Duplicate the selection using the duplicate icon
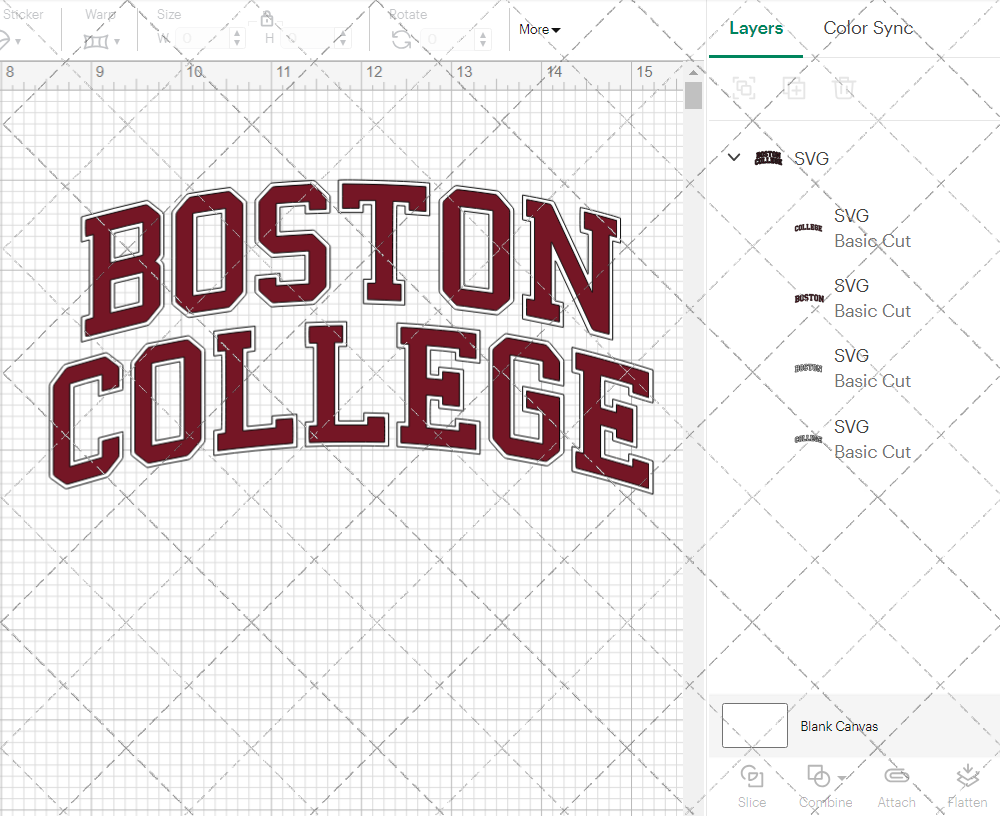Viewport: 1000px width, 816px height. click(x=794, y=88)
